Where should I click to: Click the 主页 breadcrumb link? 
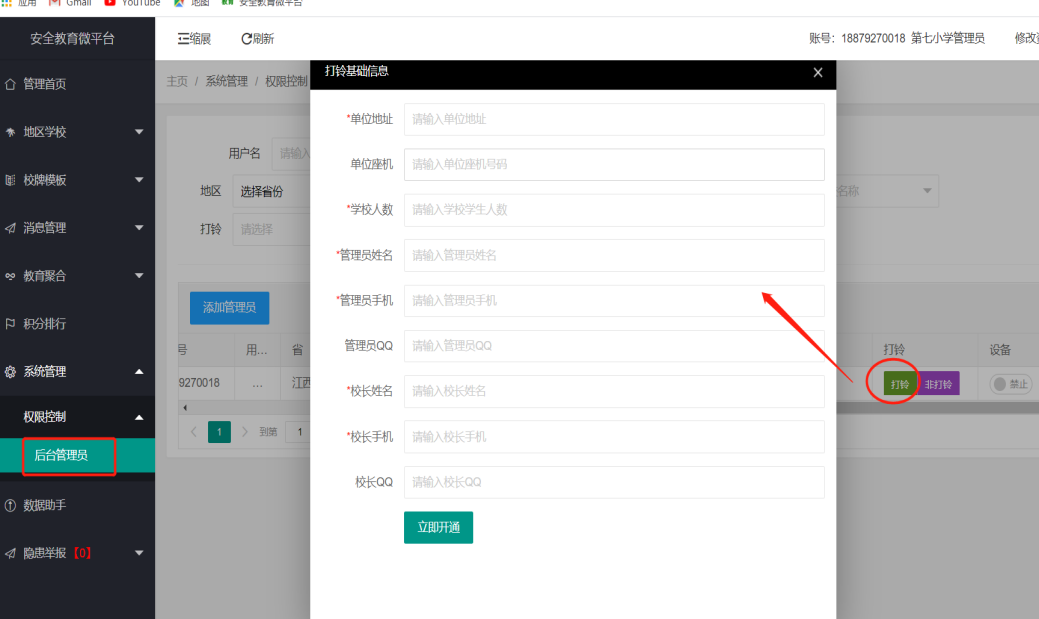tap(177, 81)
